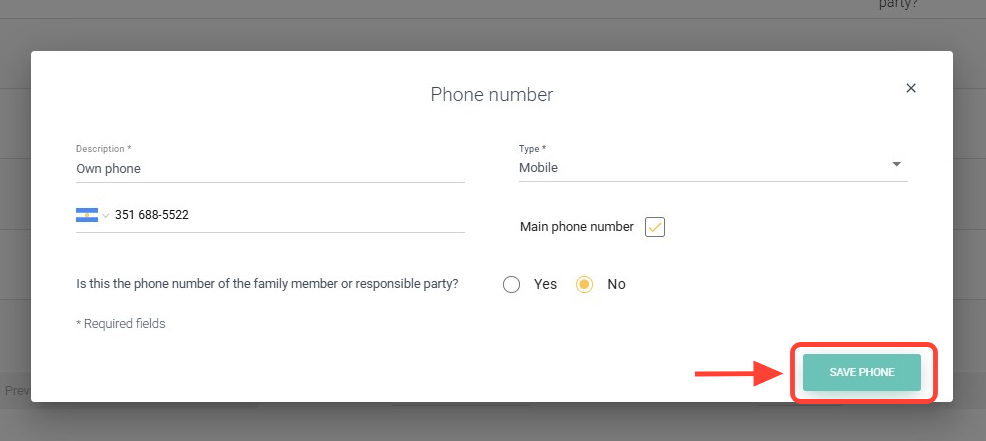Select the Yes radio button
This screenshot has height=441, width=986.
coord(512,284)
